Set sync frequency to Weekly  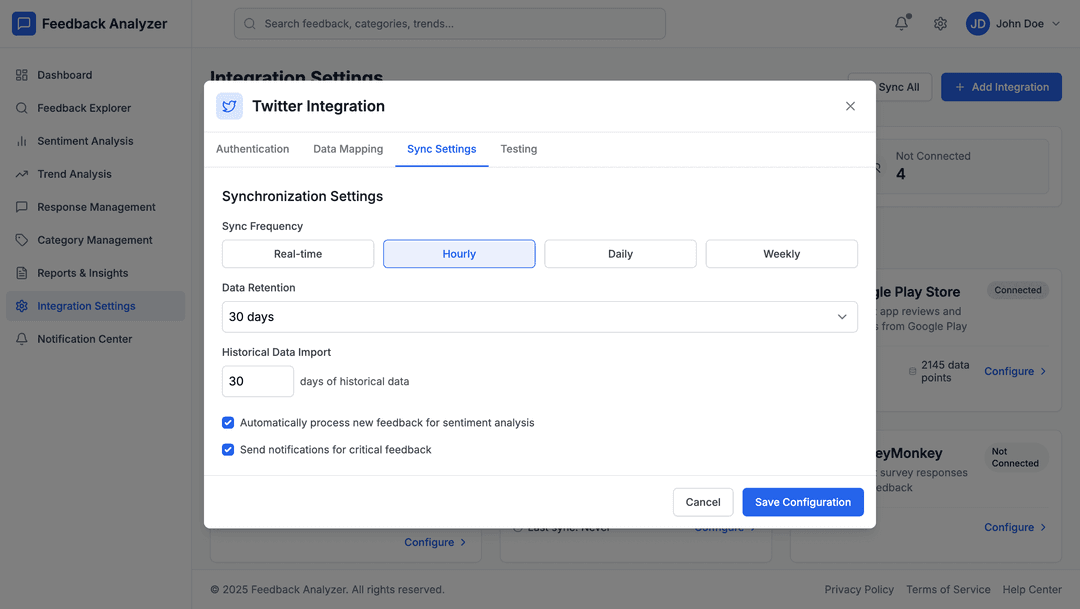[x=781, y=254]
